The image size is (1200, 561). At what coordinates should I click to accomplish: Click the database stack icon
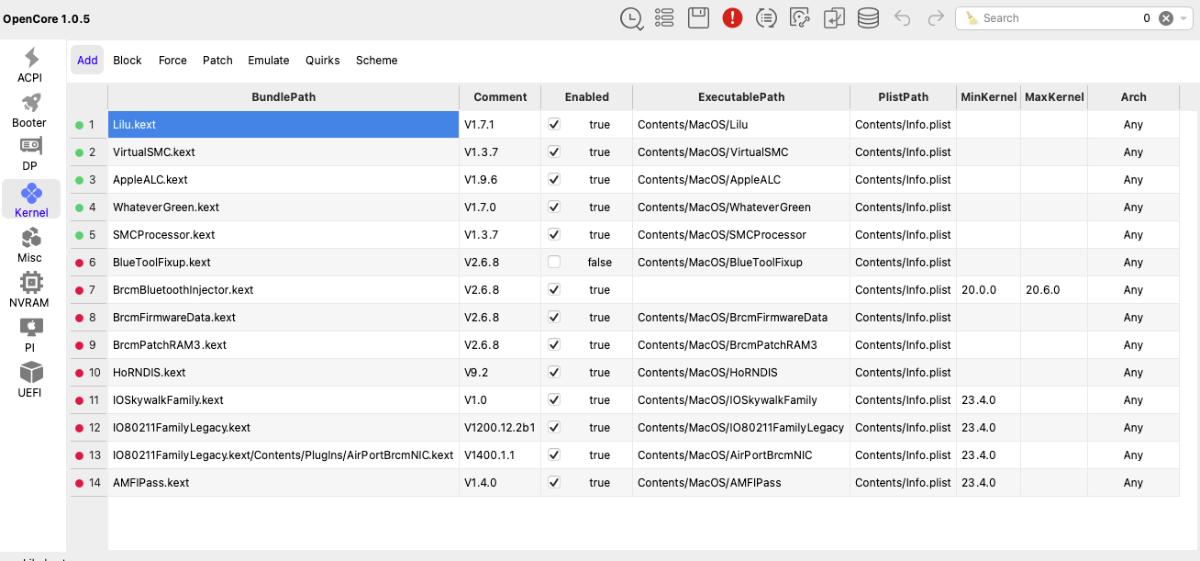coord(868,18)
